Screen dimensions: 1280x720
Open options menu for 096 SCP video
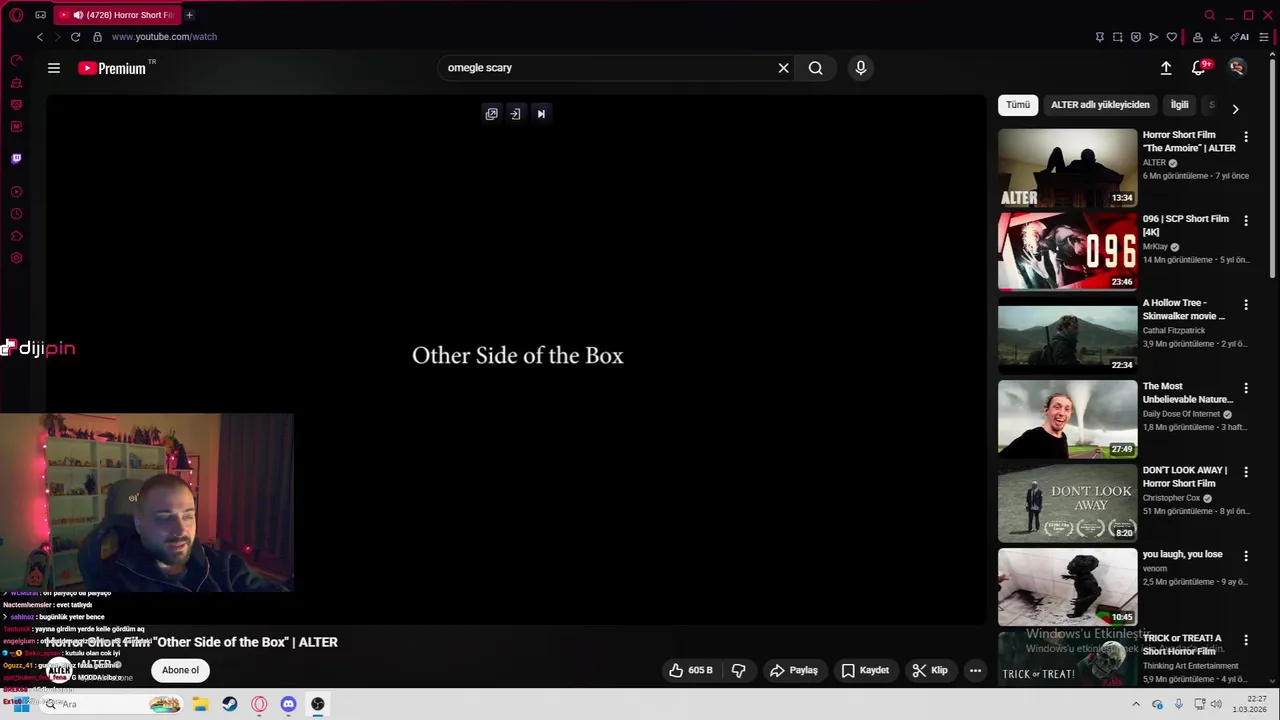point(1246,220)
